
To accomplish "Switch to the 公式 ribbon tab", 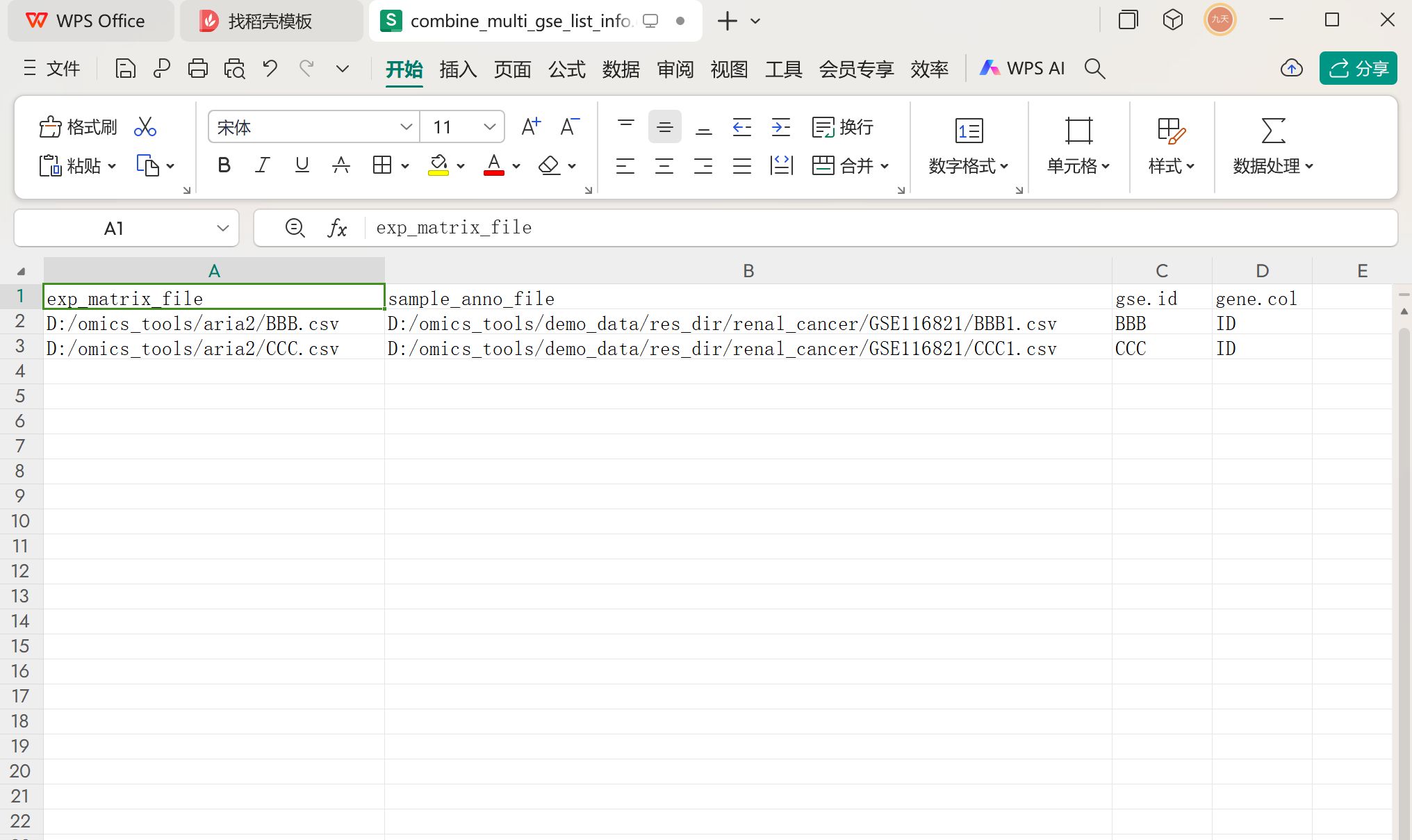I will tap(567, 69).
